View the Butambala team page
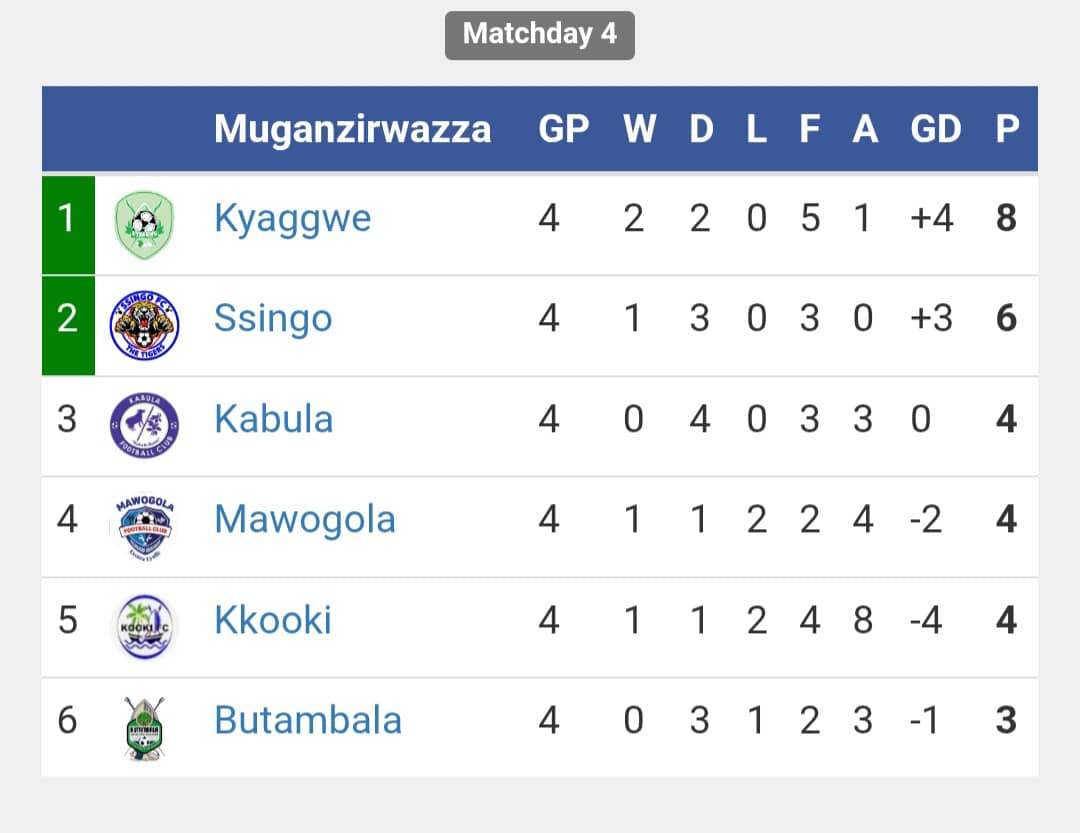Image resolution: width=1080 pixels, height=833 pixels. (308, 720)
